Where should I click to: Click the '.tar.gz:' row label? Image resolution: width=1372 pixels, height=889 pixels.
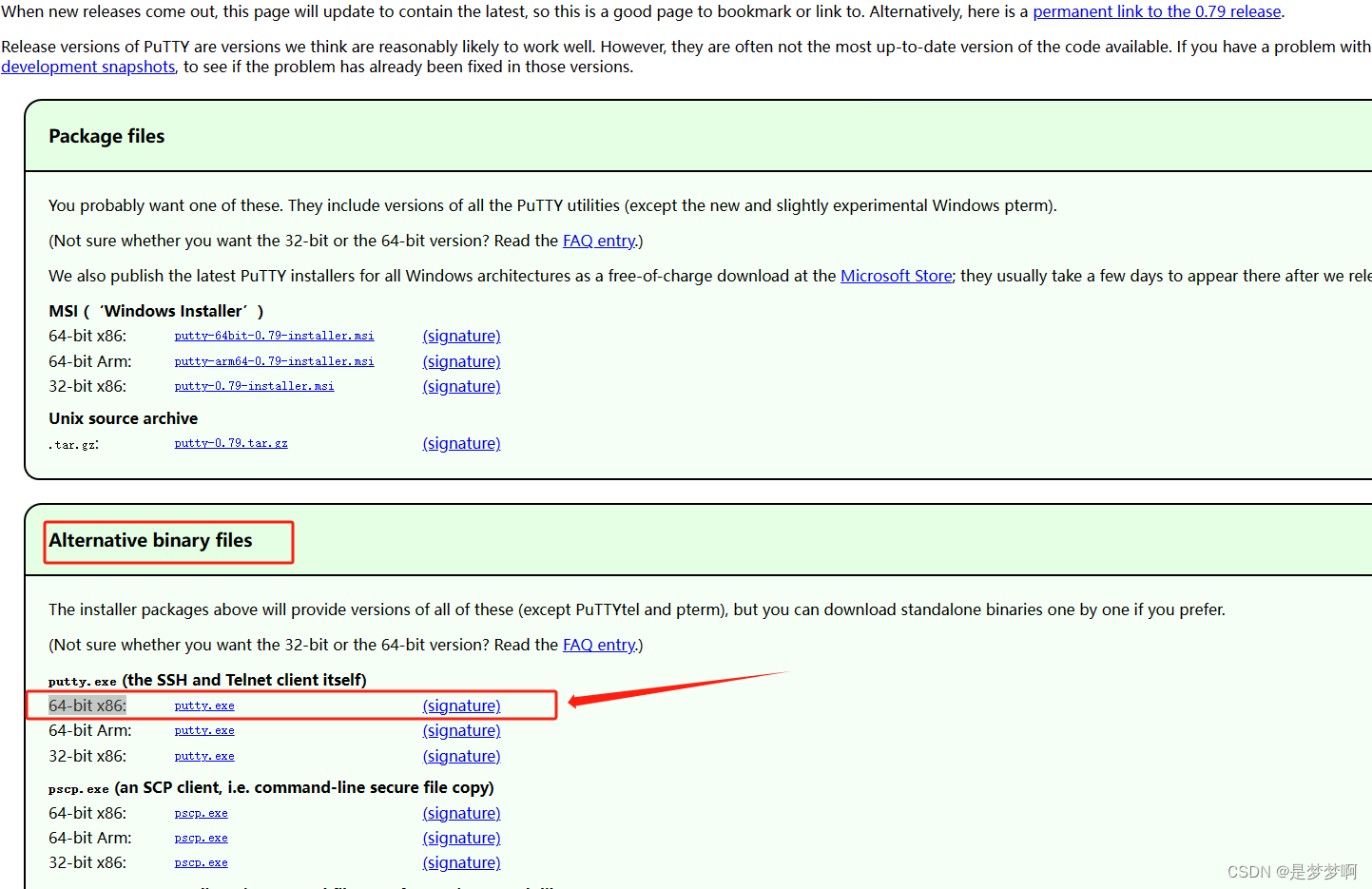pos(73,444)
